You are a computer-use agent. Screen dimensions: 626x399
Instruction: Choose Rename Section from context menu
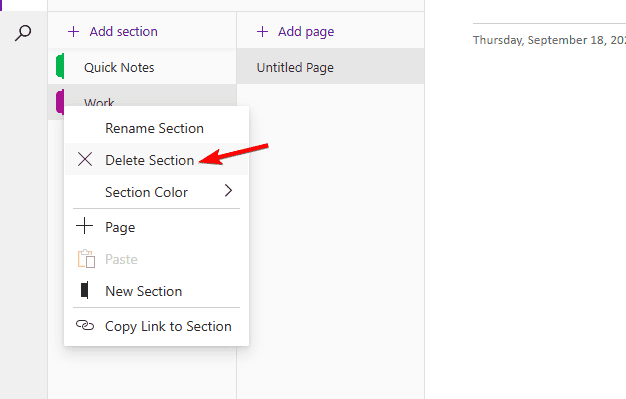[156, 128]
